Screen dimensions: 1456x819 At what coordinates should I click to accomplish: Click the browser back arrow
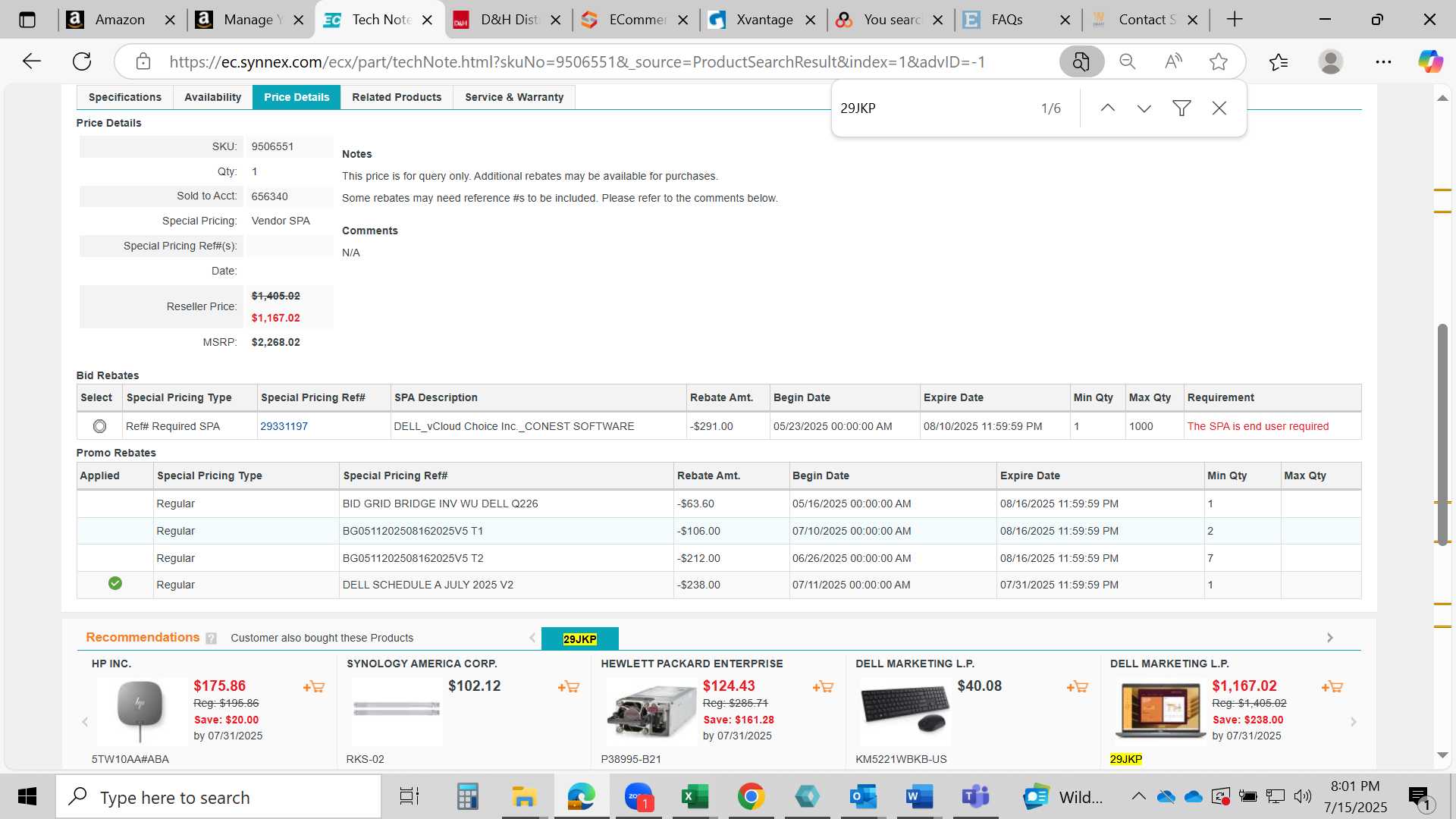(x=32, y=61)
